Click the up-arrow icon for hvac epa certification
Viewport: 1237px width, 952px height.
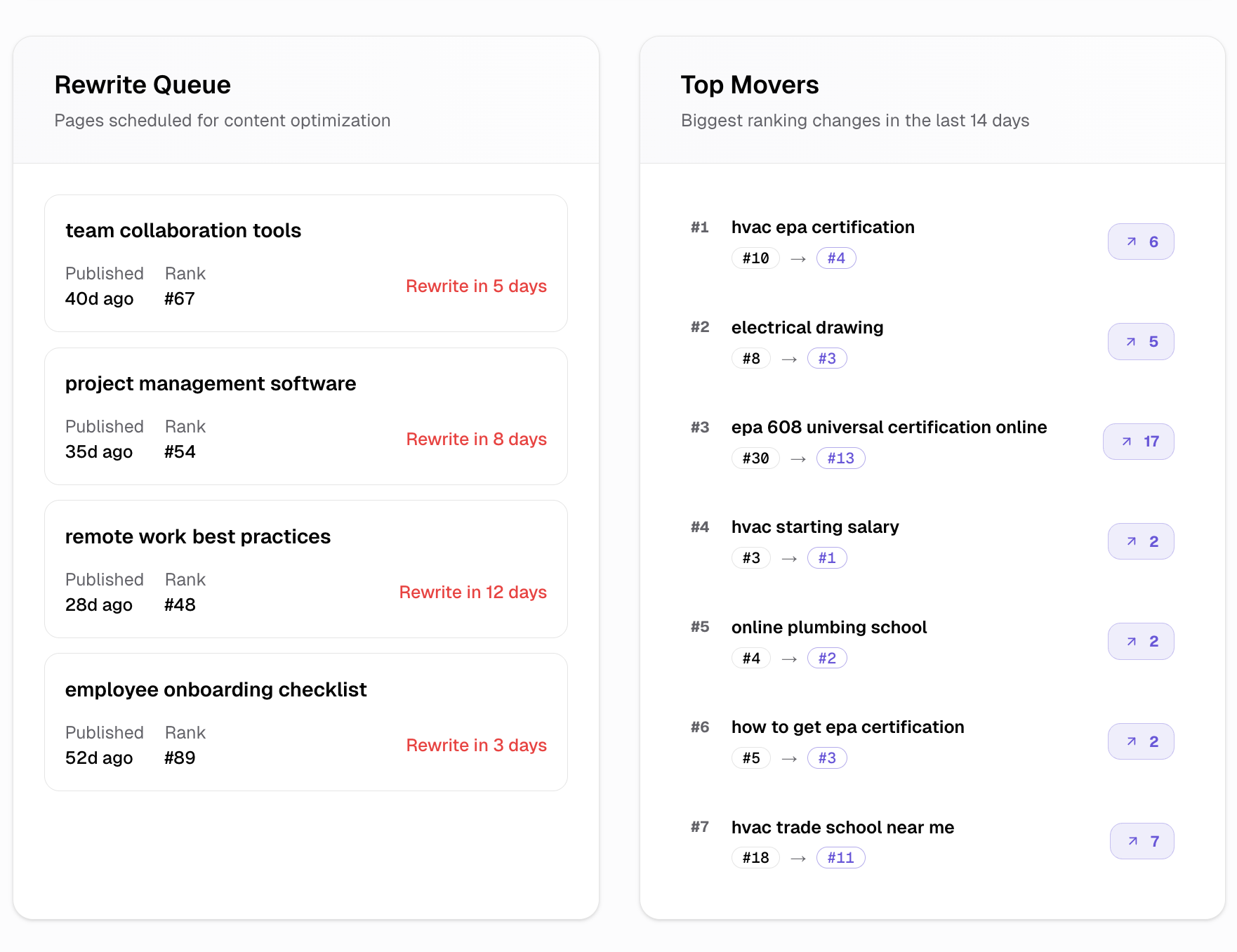(x=1131, y=242)
